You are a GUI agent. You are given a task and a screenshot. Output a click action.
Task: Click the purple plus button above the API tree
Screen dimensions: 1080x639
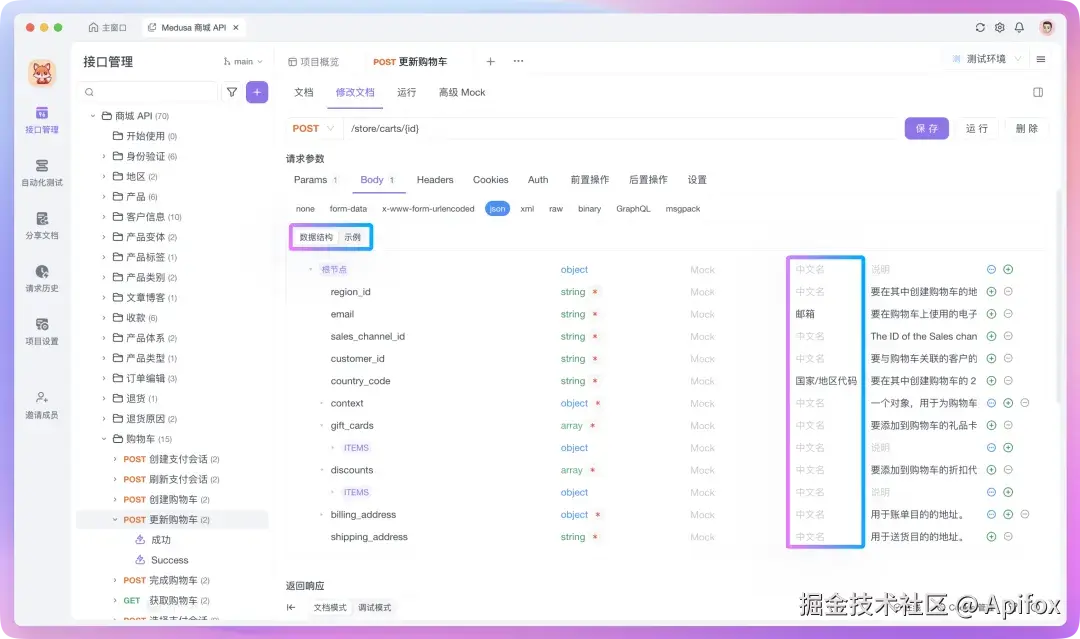pyautogui.click(x=257, y=91)
